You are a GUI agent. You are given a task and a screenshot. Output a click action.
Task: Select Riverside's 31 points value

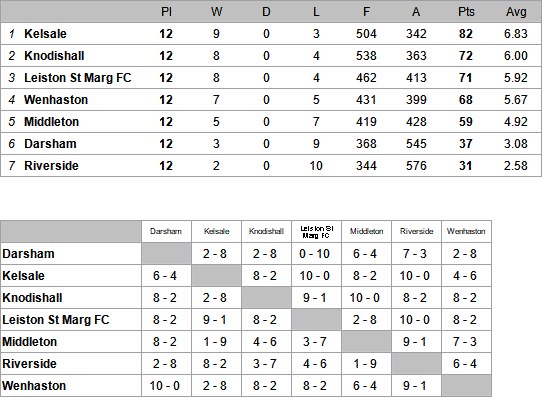[466, 166]
